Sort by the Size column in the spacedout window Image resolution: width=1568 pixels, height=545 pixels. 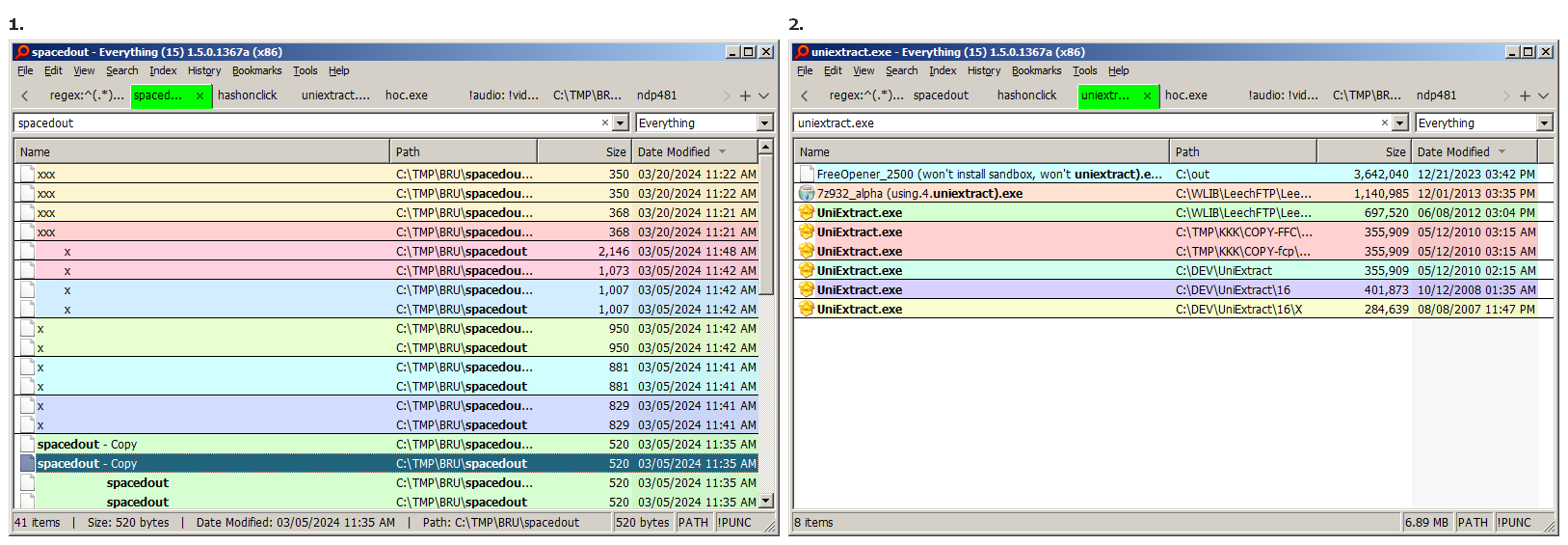[584, 151]
